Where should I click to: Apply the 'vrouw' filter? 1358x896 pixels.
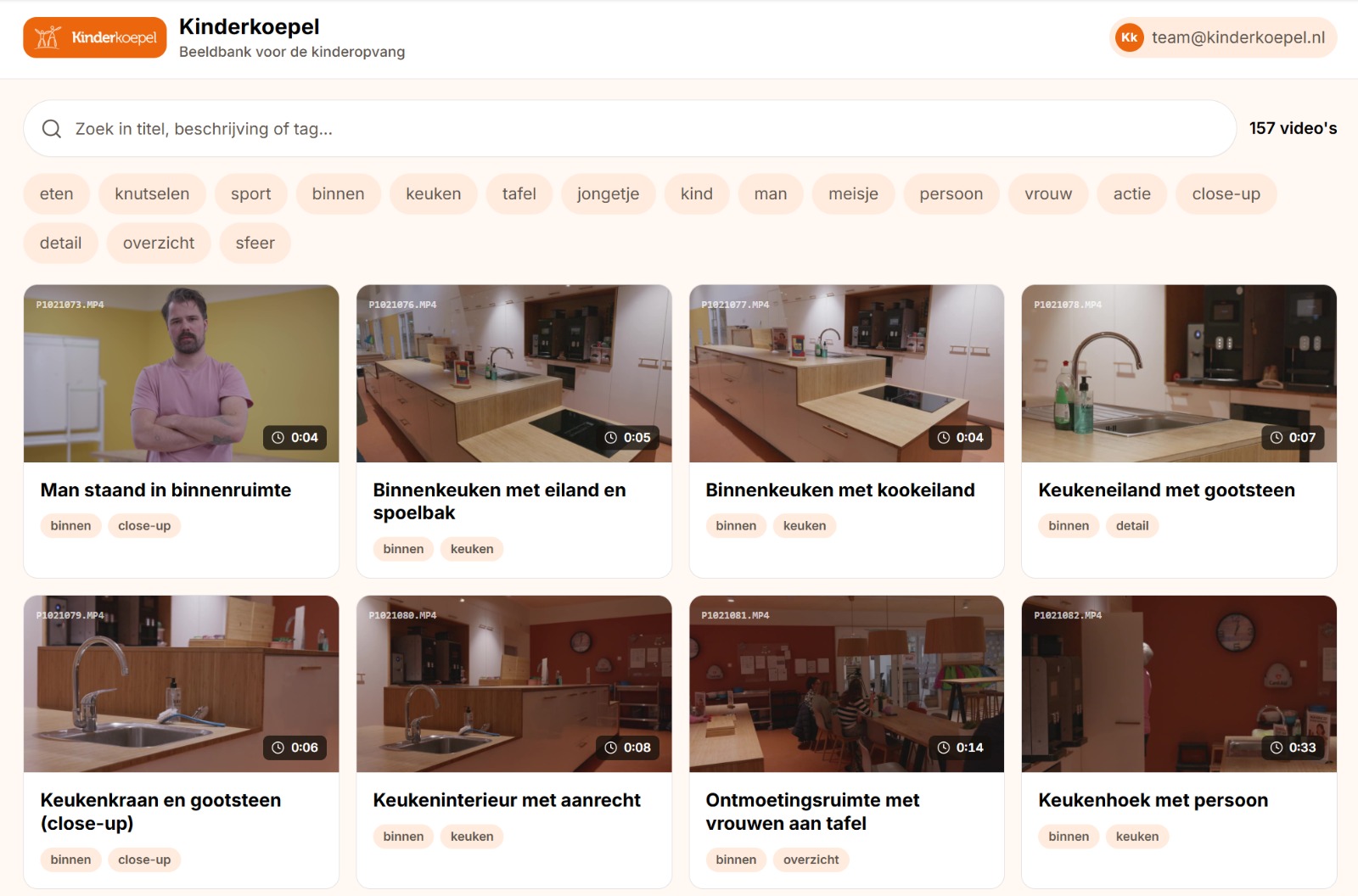[1048, 193]
